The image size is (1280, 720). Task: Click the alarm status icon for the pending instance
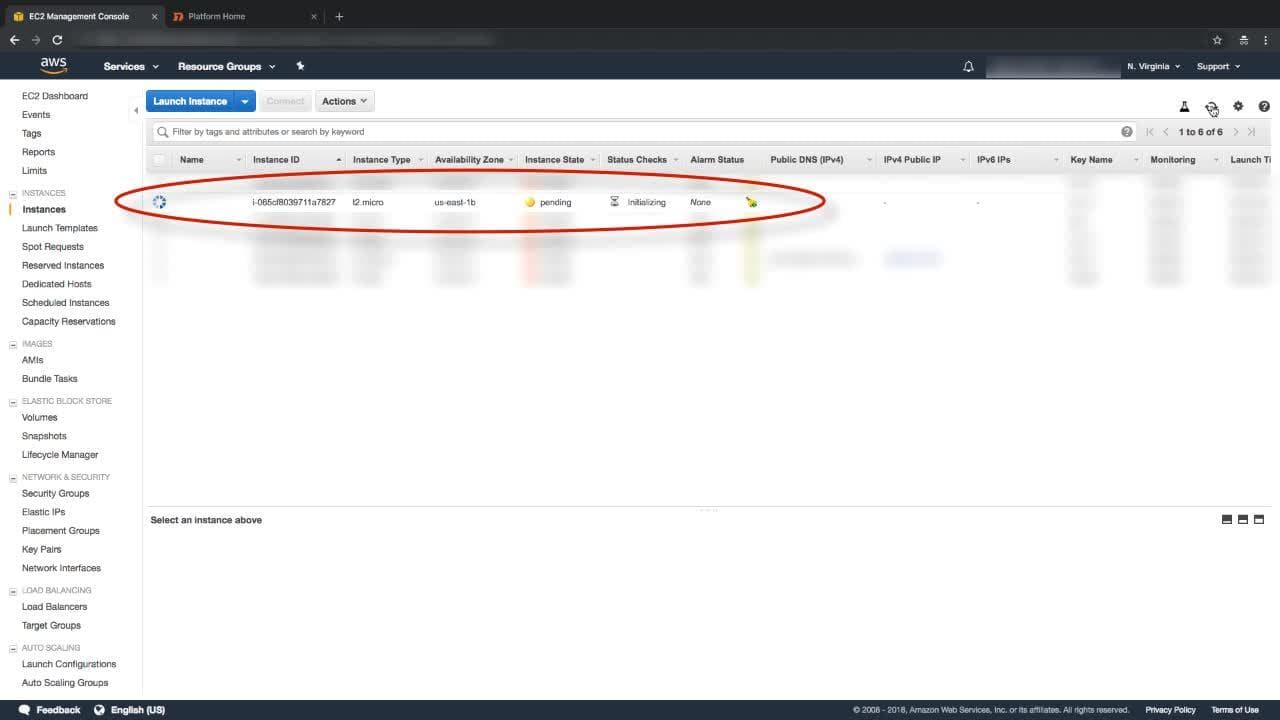751,202
